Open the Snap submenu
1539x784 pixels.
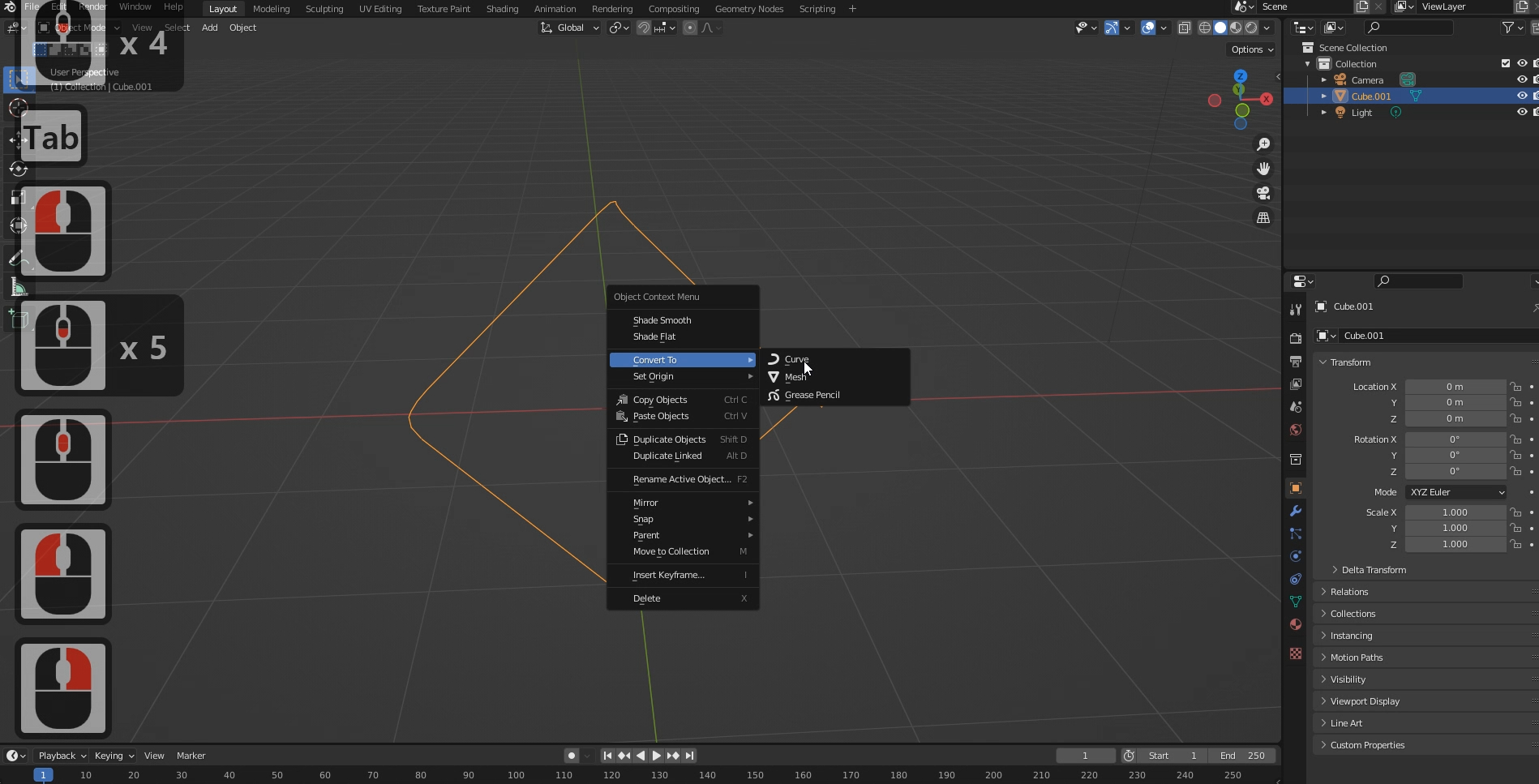click(683, 519)
